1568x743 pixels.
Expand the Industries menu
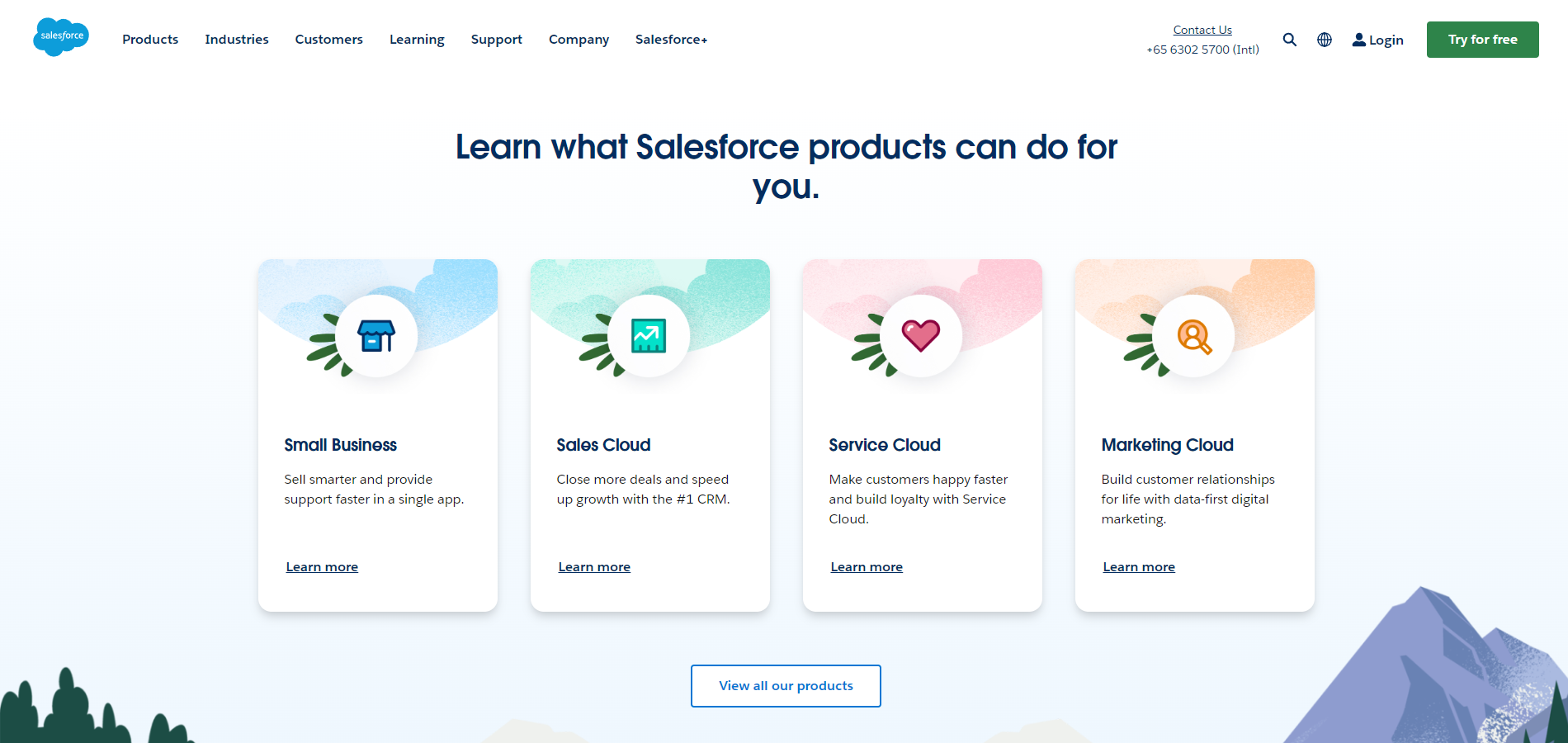click(237, 39)
